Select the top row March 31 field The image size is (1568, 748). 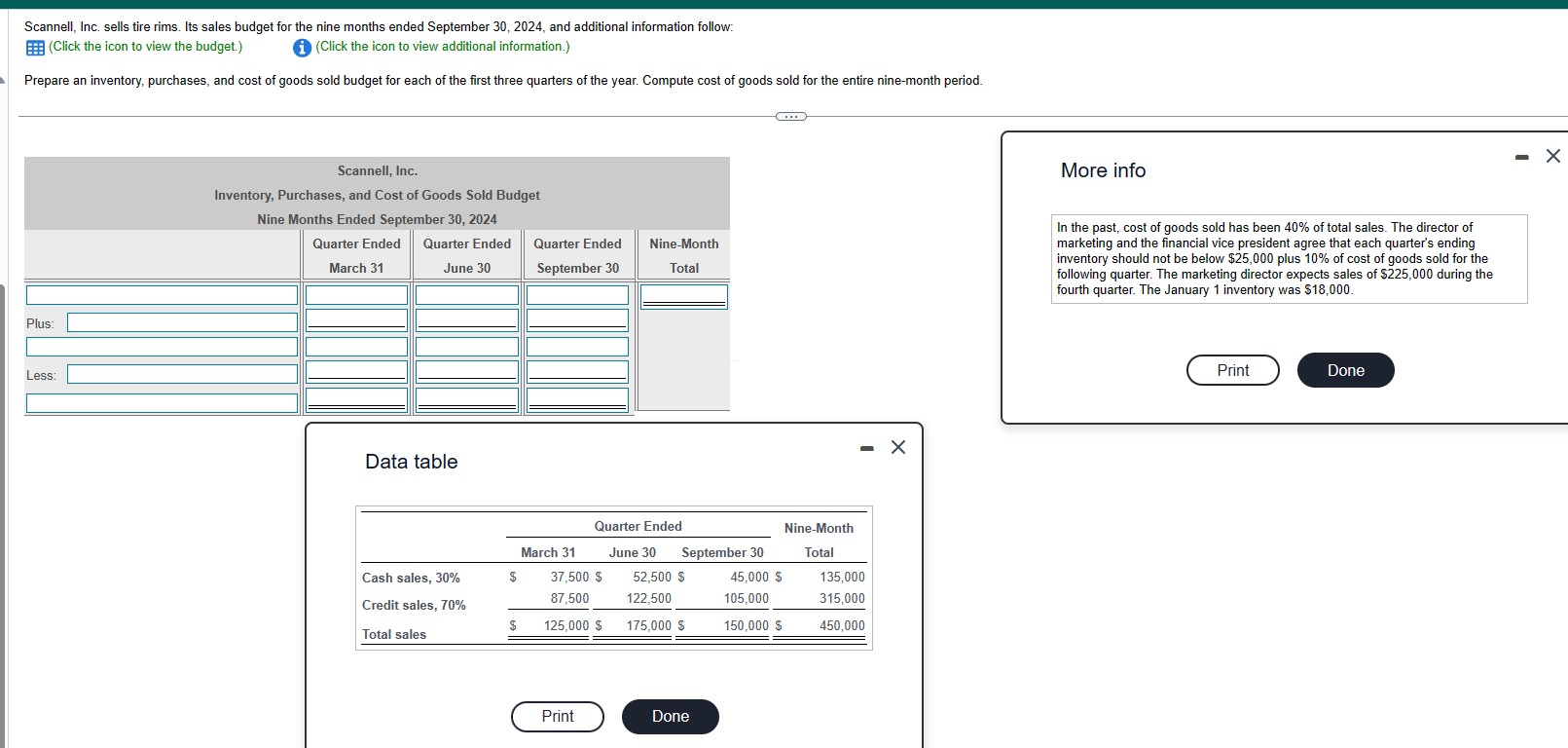click(x=356, y=295)
